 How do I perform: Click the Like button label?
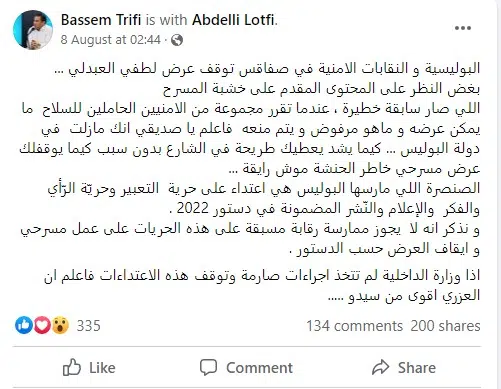[x=102, y=368]
